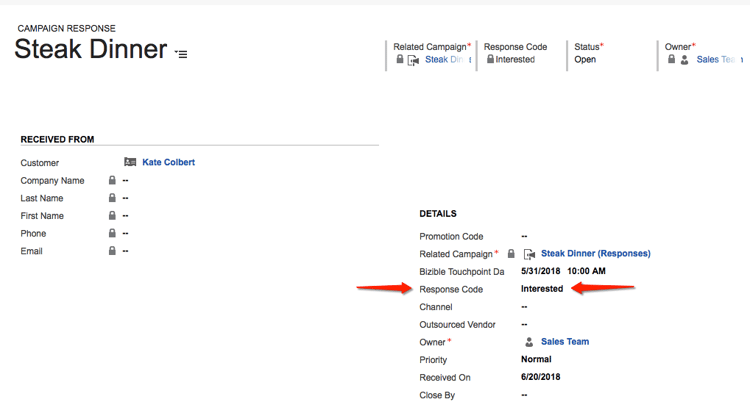The image size is (750, 413).
Task: Click CAMPAIGN RESPONSE entity label
Action: pos(66,29)
